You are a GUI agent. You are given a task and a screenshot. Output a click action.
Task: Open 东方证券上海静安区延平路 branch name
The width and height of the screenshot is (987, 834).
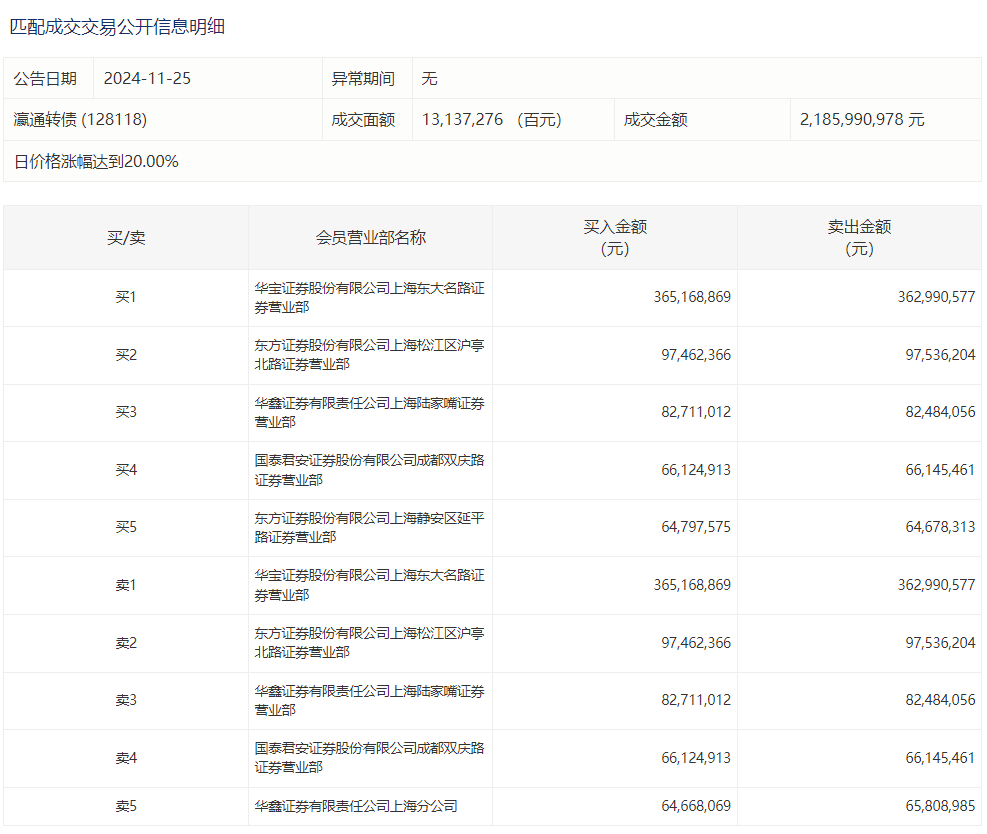pos(369,528)
